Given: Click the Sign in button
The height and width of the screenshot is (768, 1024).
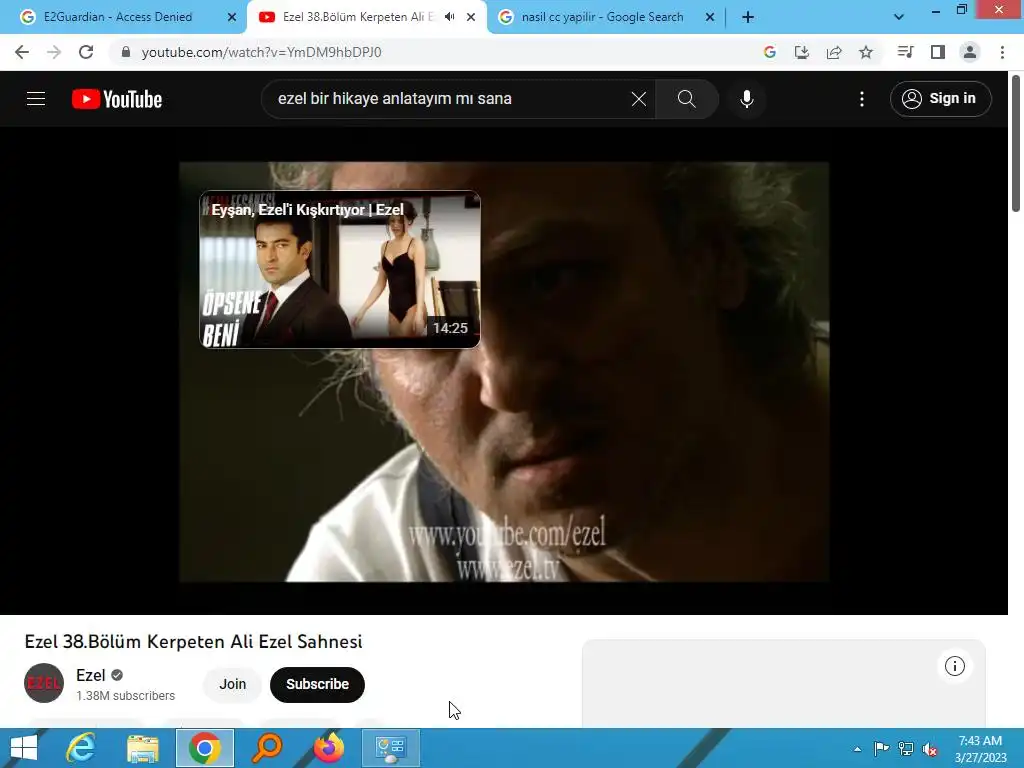Looking at the screenshot, I should pyautogui.click(x=940, y=99).
